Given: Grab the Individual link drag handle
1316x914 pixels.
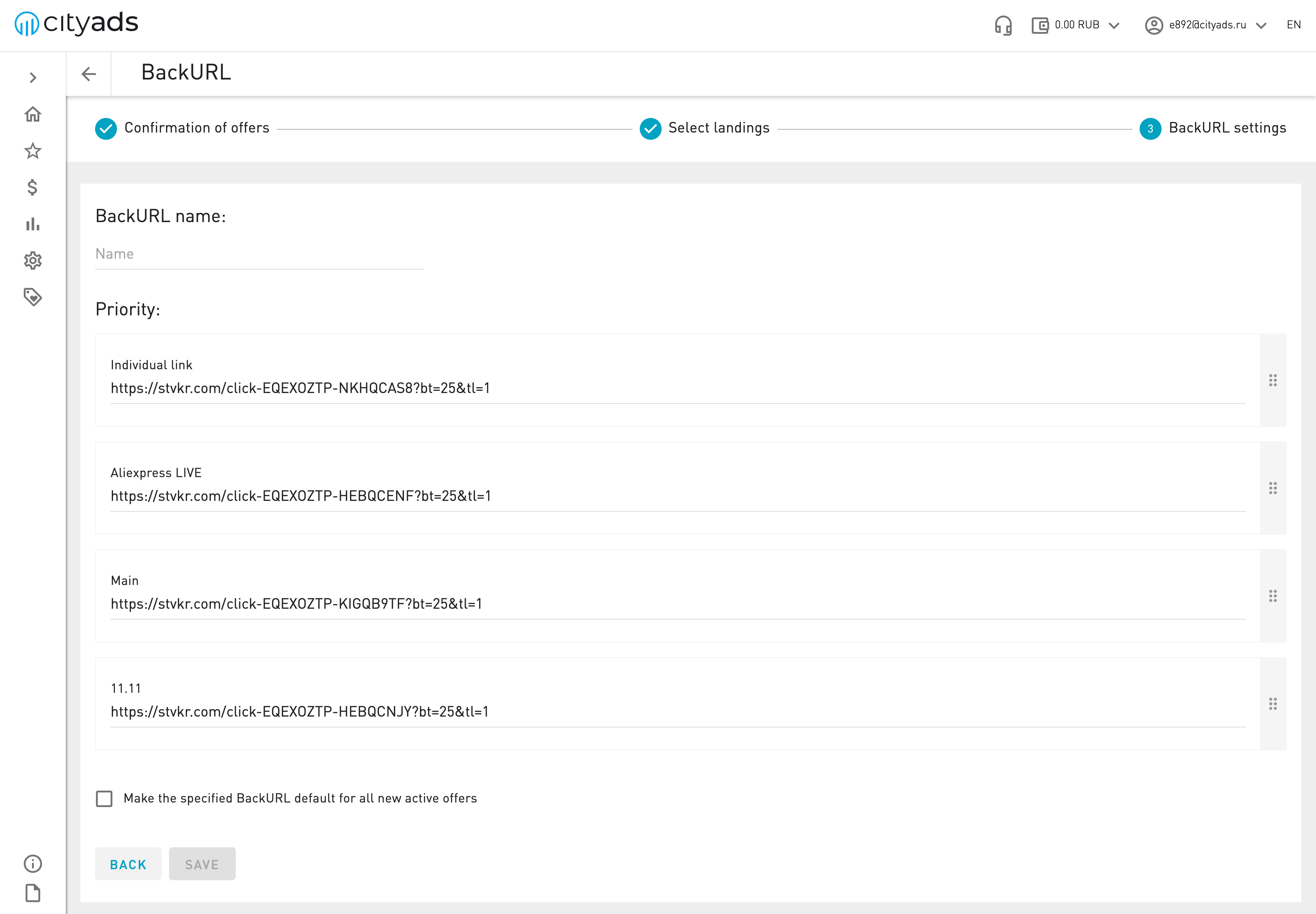Looking at the screenshot, I should pos(1272,380).
